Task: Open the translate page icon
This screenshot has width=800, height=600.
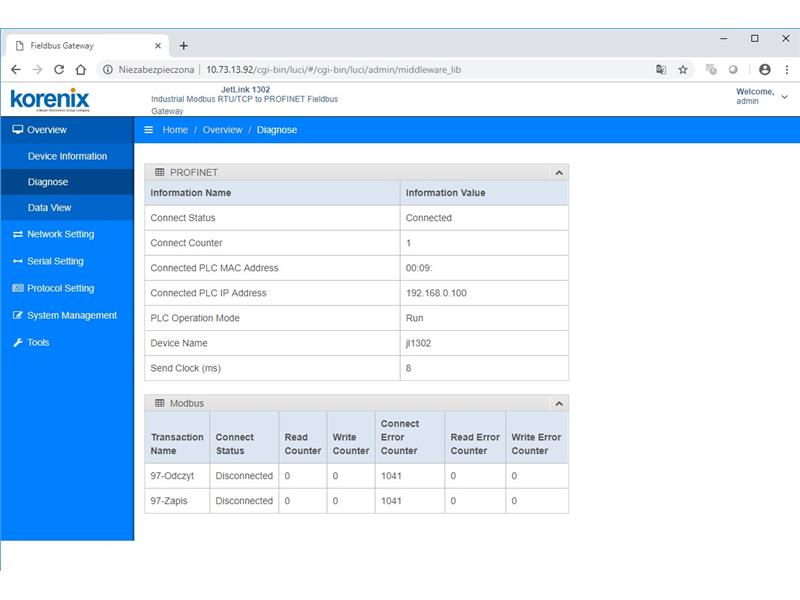Action: (661, 69)
